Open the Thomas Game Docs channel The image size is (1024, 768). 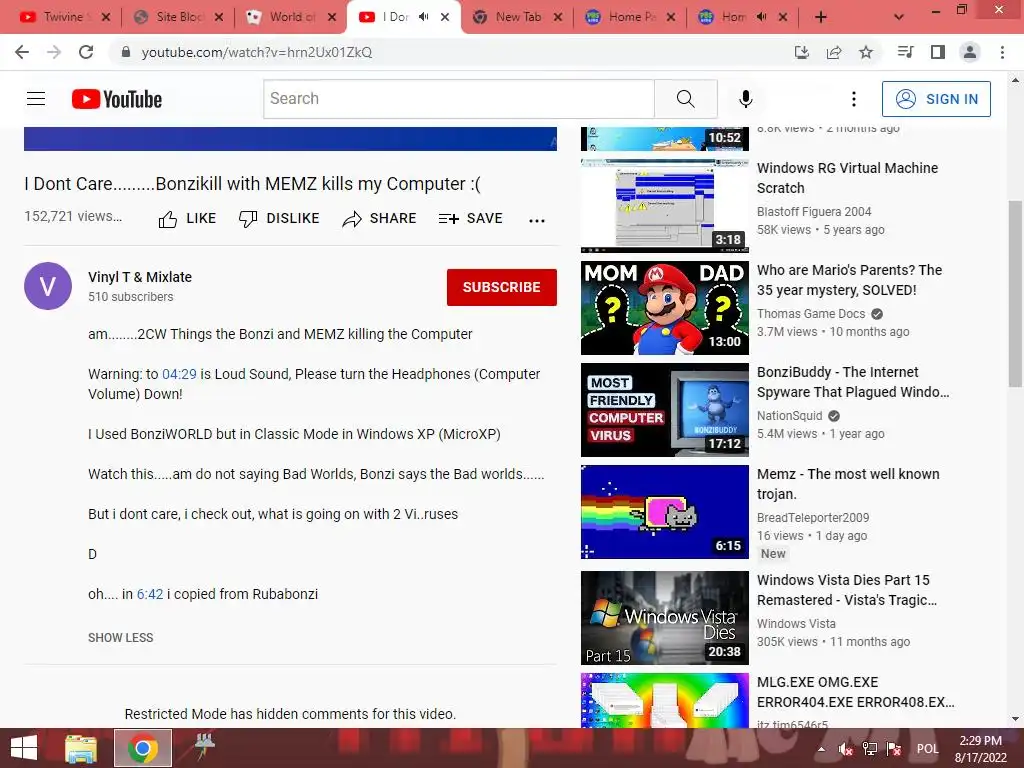tap(810, 313)
